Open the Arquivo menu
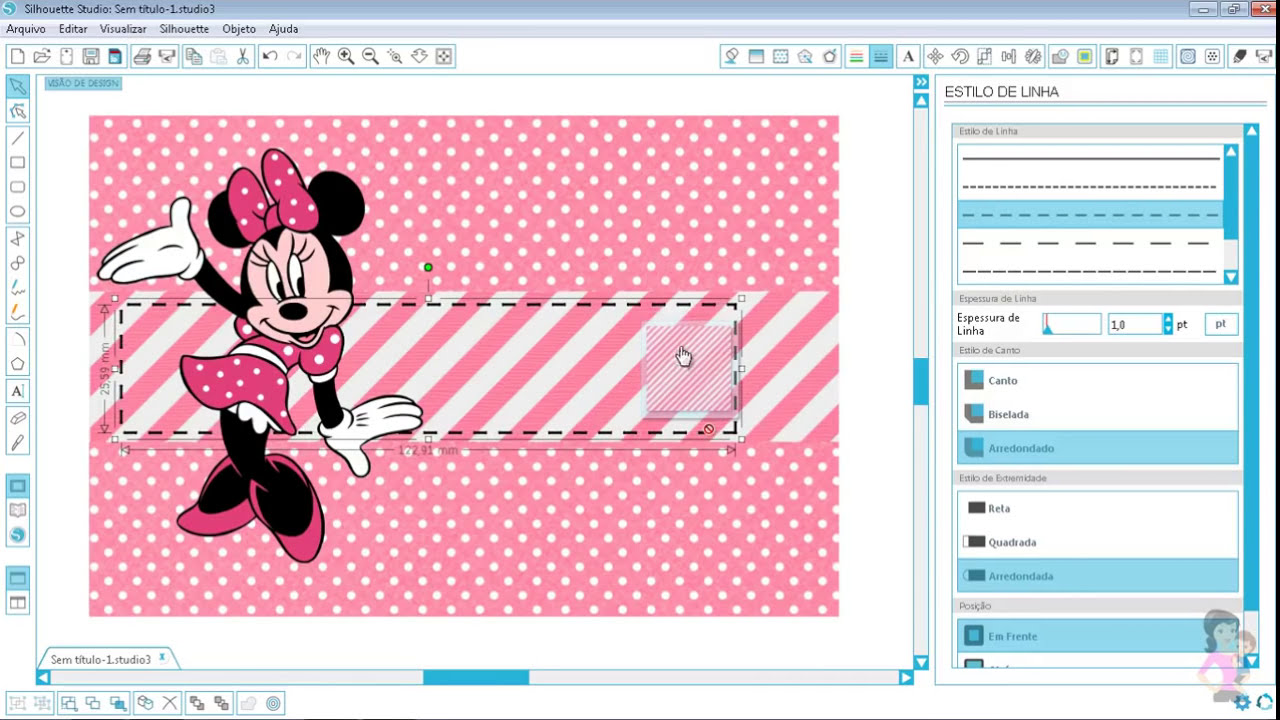Screen dimensions: 1280x720 coord(26,29)
